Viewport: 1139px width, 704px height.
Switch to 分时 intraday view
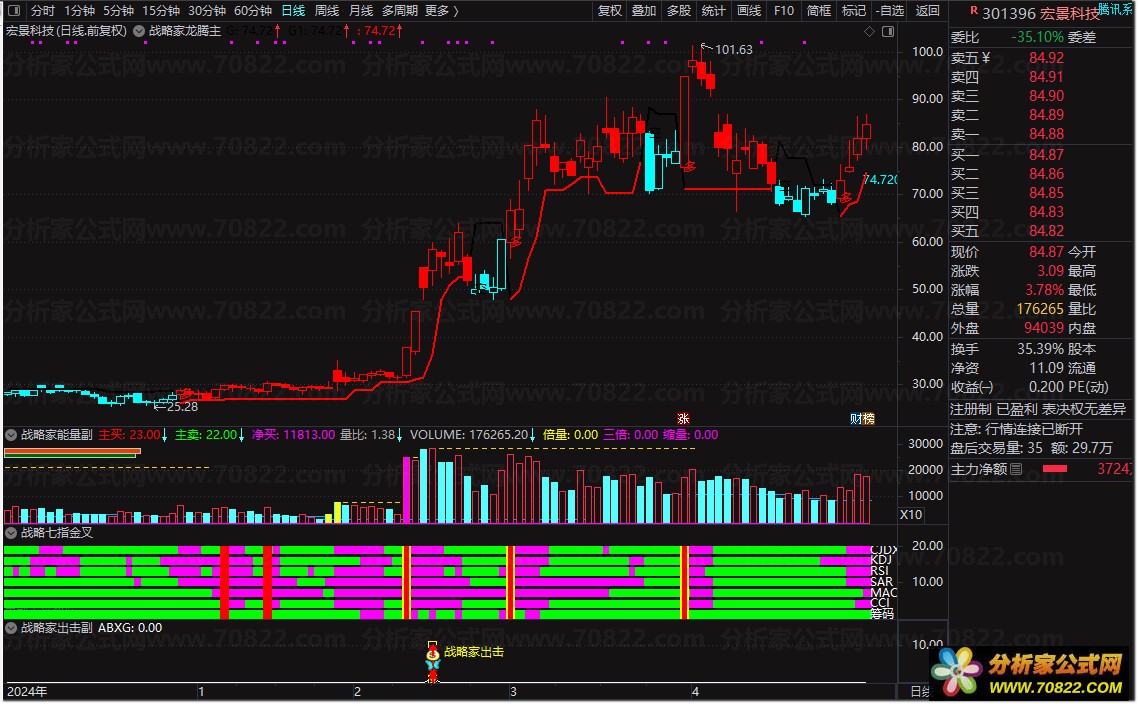[x=43, y=11]
